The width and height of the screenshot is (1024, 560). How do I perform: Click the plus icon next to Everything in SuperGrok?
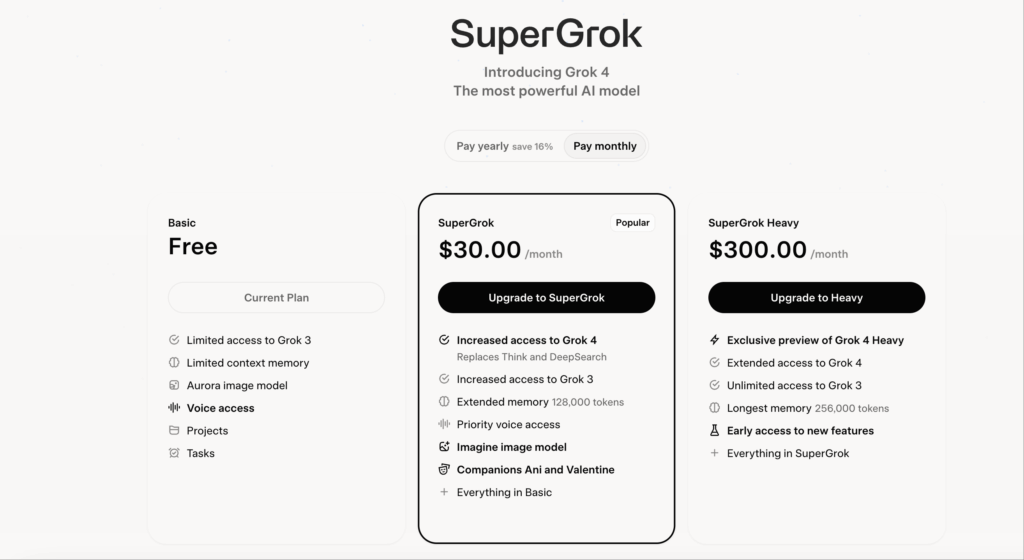(x=714, y=453)
